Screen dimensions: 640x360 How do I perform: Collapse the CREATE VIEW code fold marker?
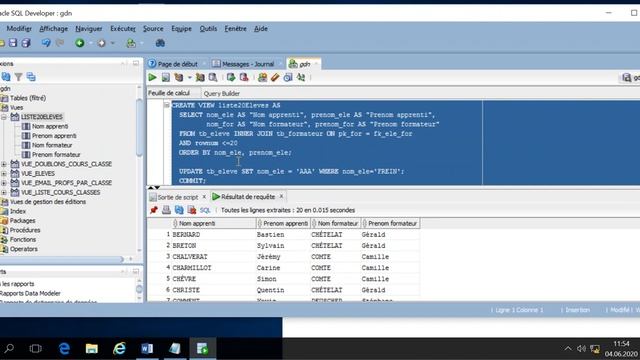(167, 105)
